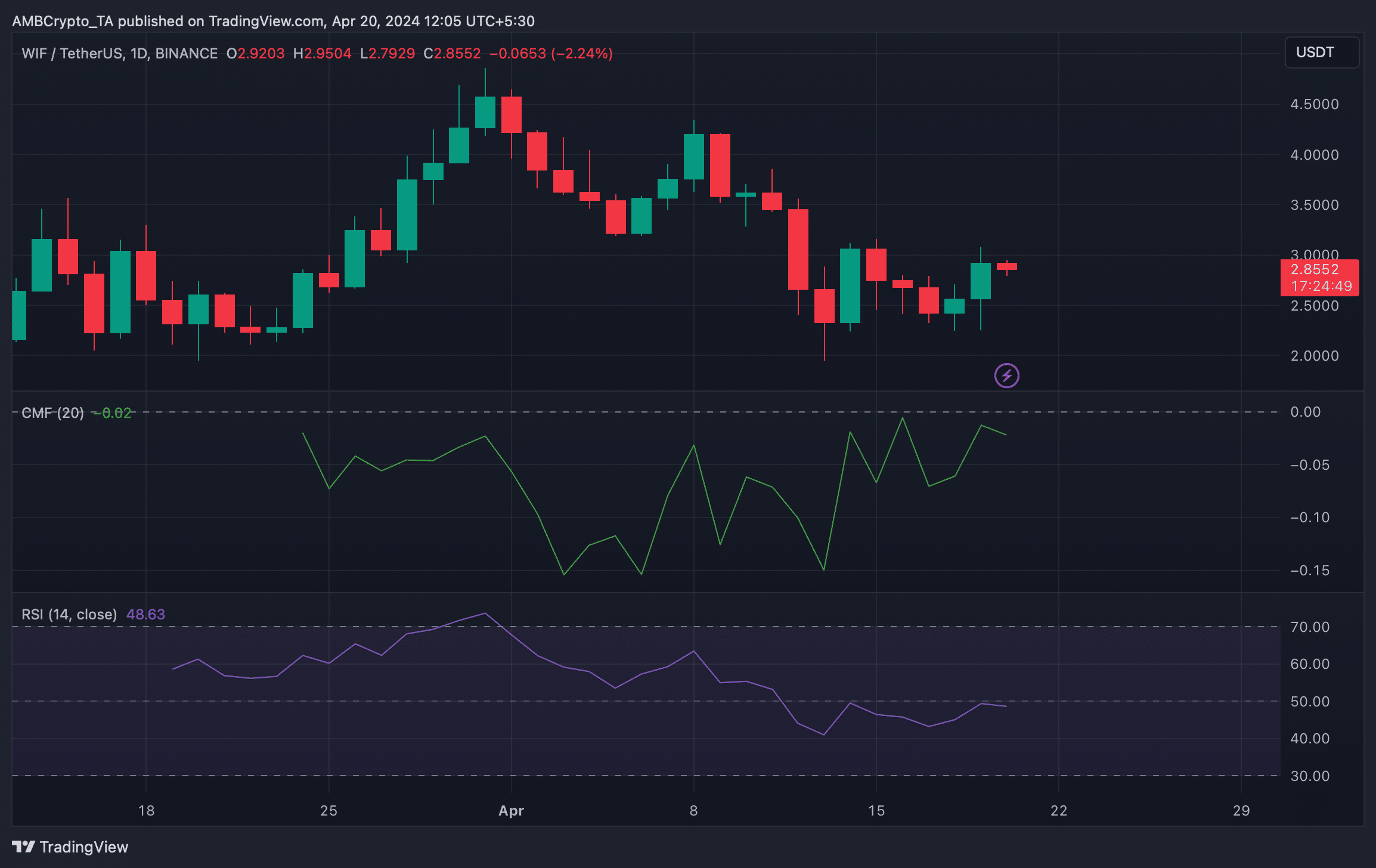The image size is (1376, 868).
Task: Click the 0.00 CMF axis label
Action: click(1305, 412)
